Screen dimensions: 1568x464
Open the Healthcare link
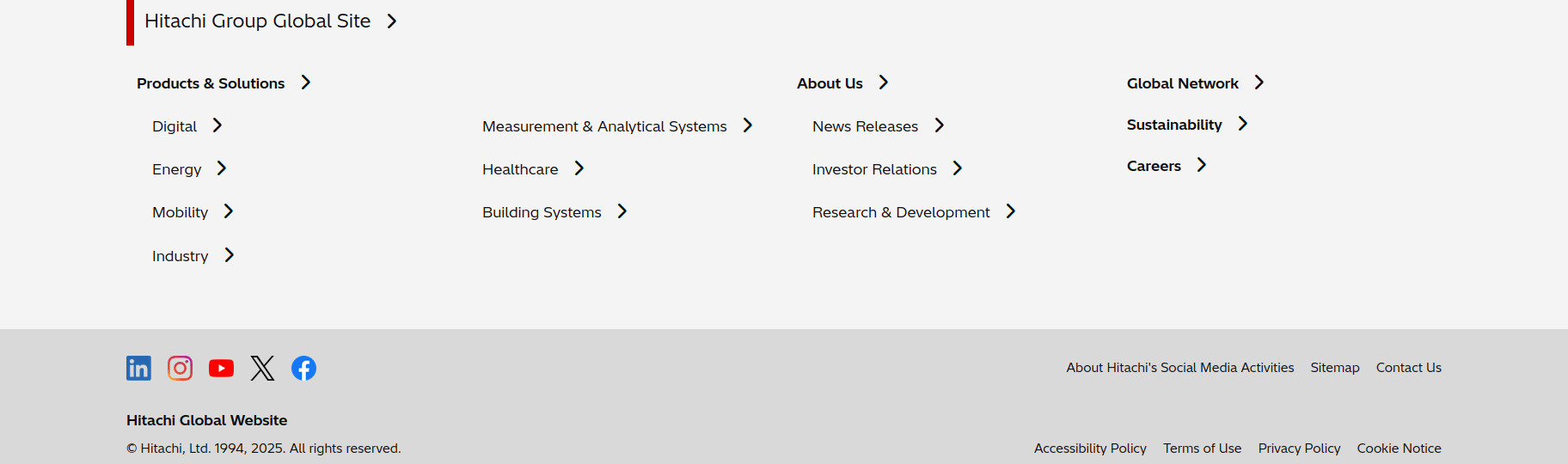520,169
